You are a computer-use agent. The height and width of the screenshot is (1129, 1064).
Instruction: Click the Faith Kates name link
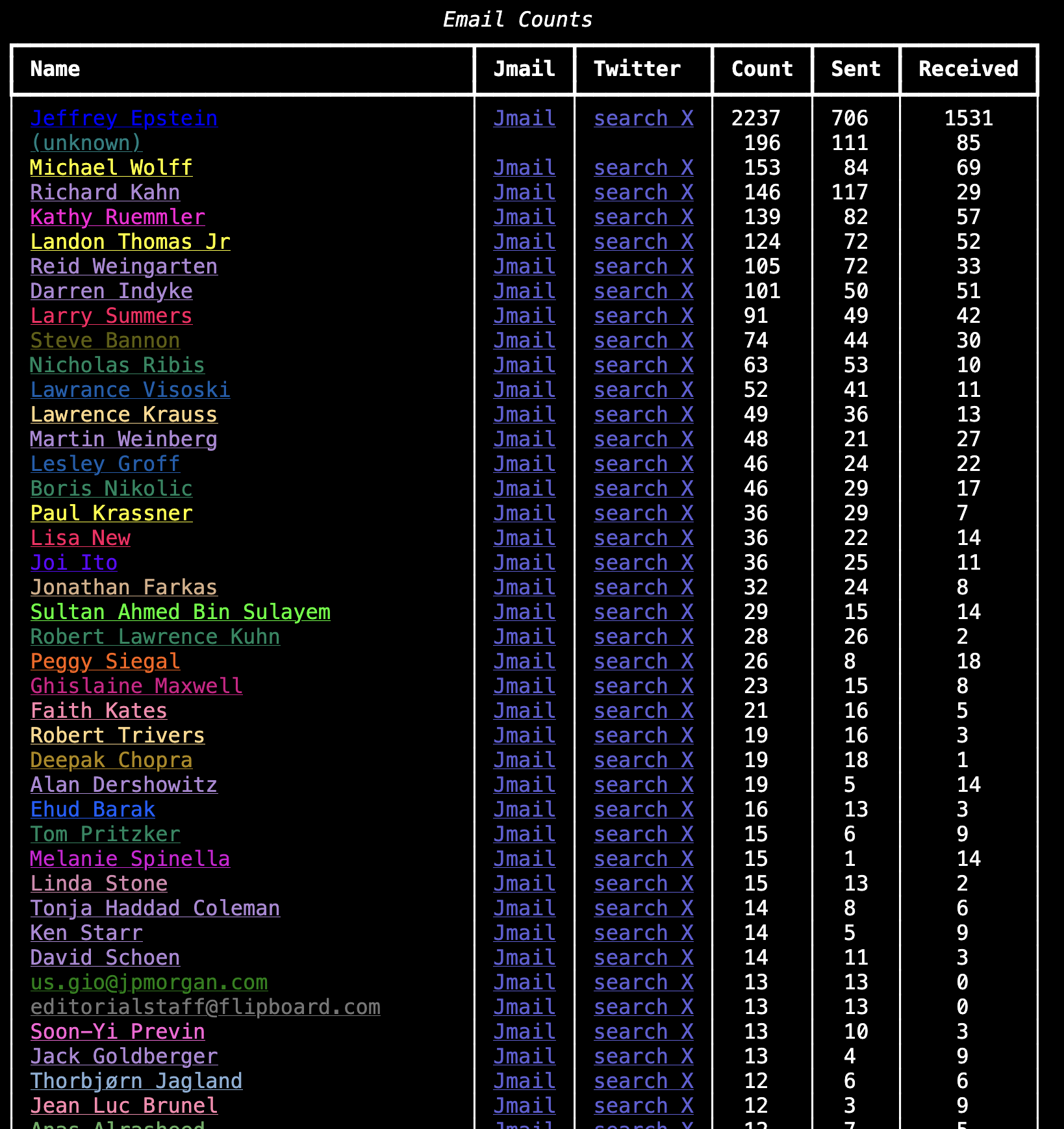99,711
